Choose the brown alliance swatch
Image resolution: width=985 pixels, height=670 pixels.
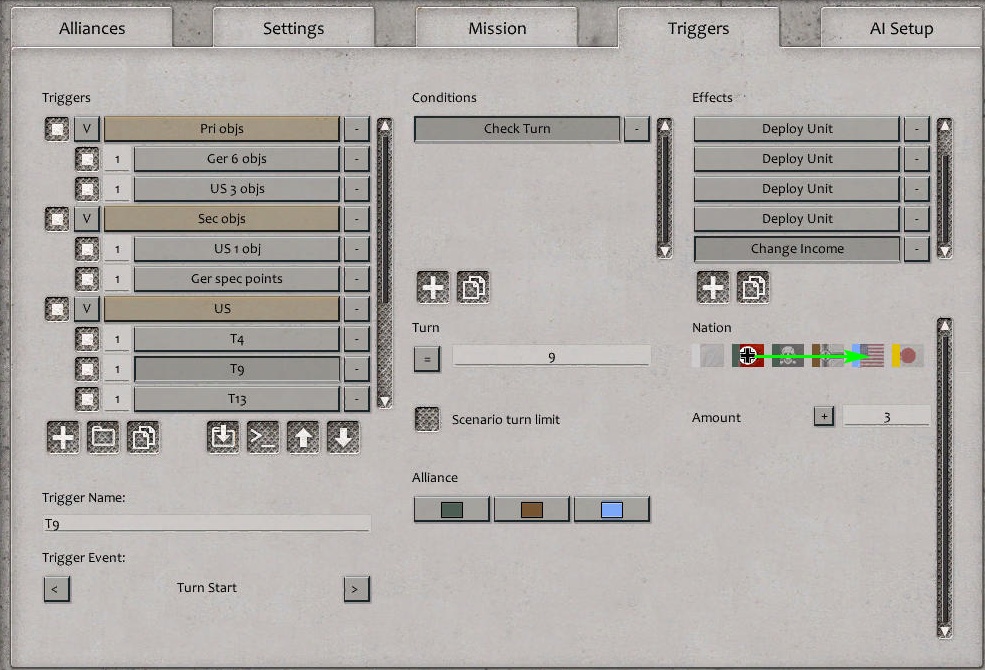[531, 509]
